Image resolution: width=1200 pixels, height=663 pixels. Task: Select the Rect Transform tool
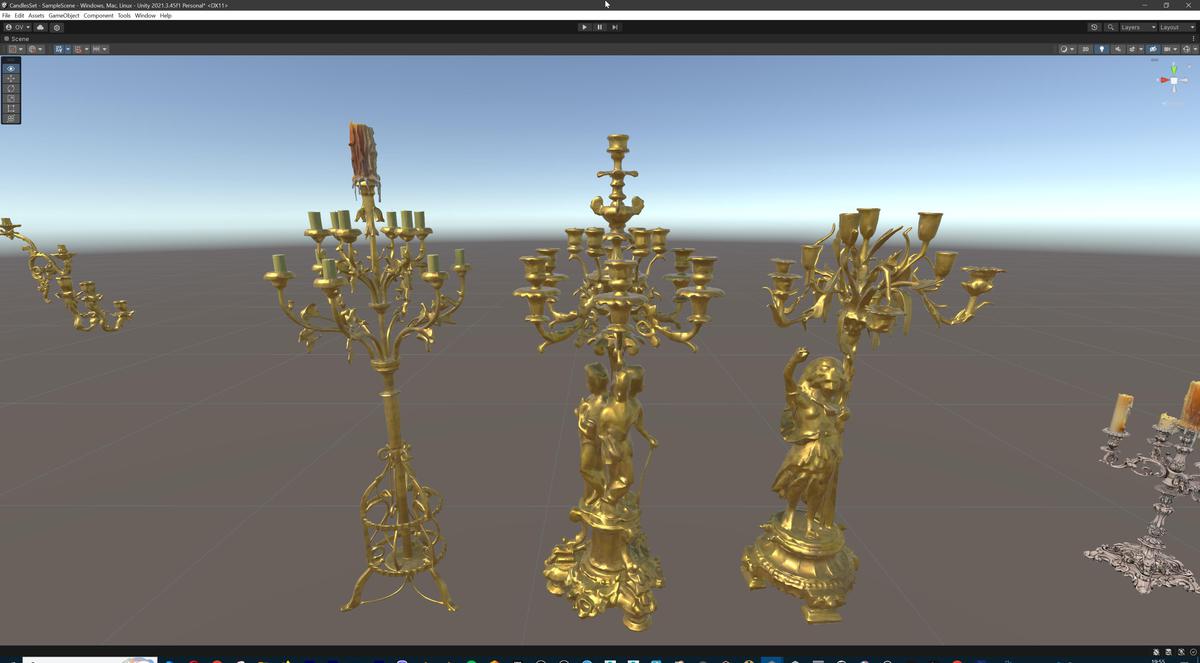point(10,107)
